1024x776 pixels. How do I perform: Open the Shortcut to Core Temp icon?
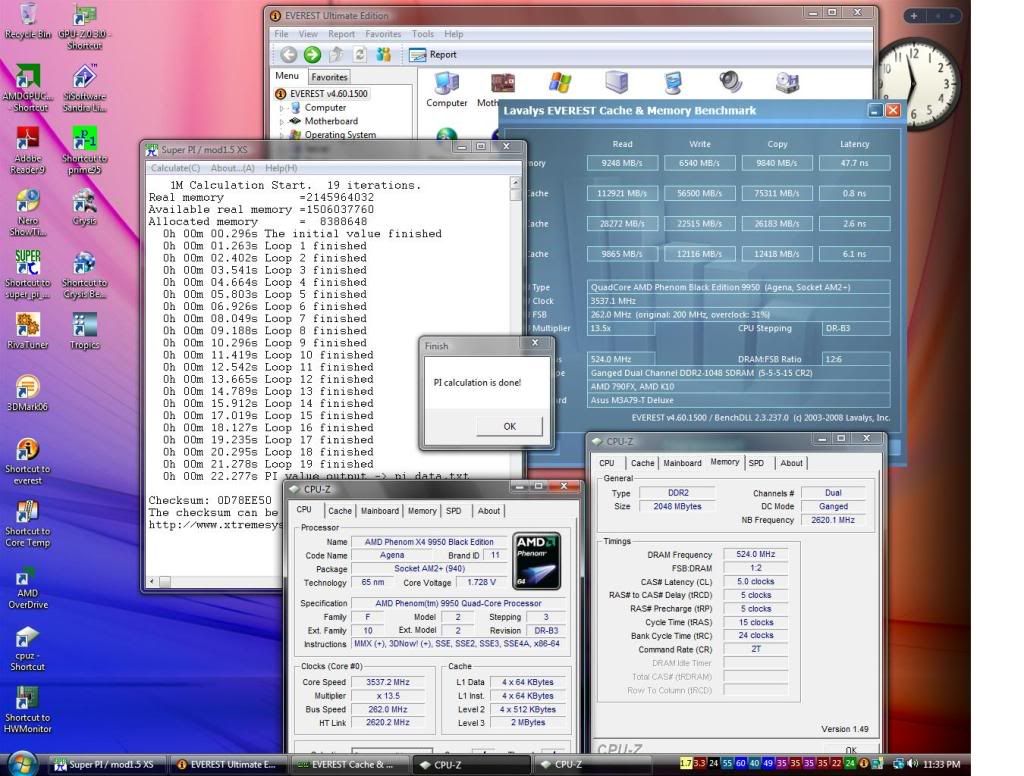point(27,523)
